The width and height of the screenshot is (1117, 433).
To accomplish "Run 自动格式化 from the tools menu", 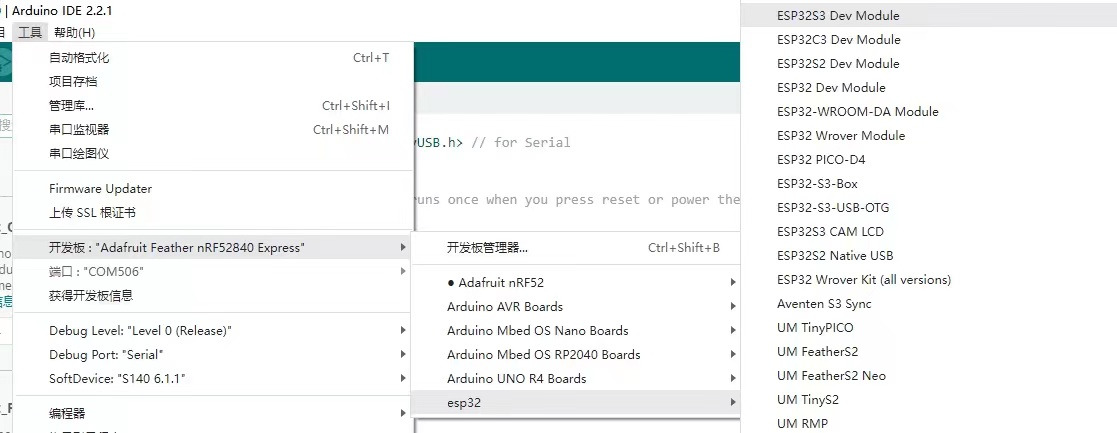I will (213, 58).
